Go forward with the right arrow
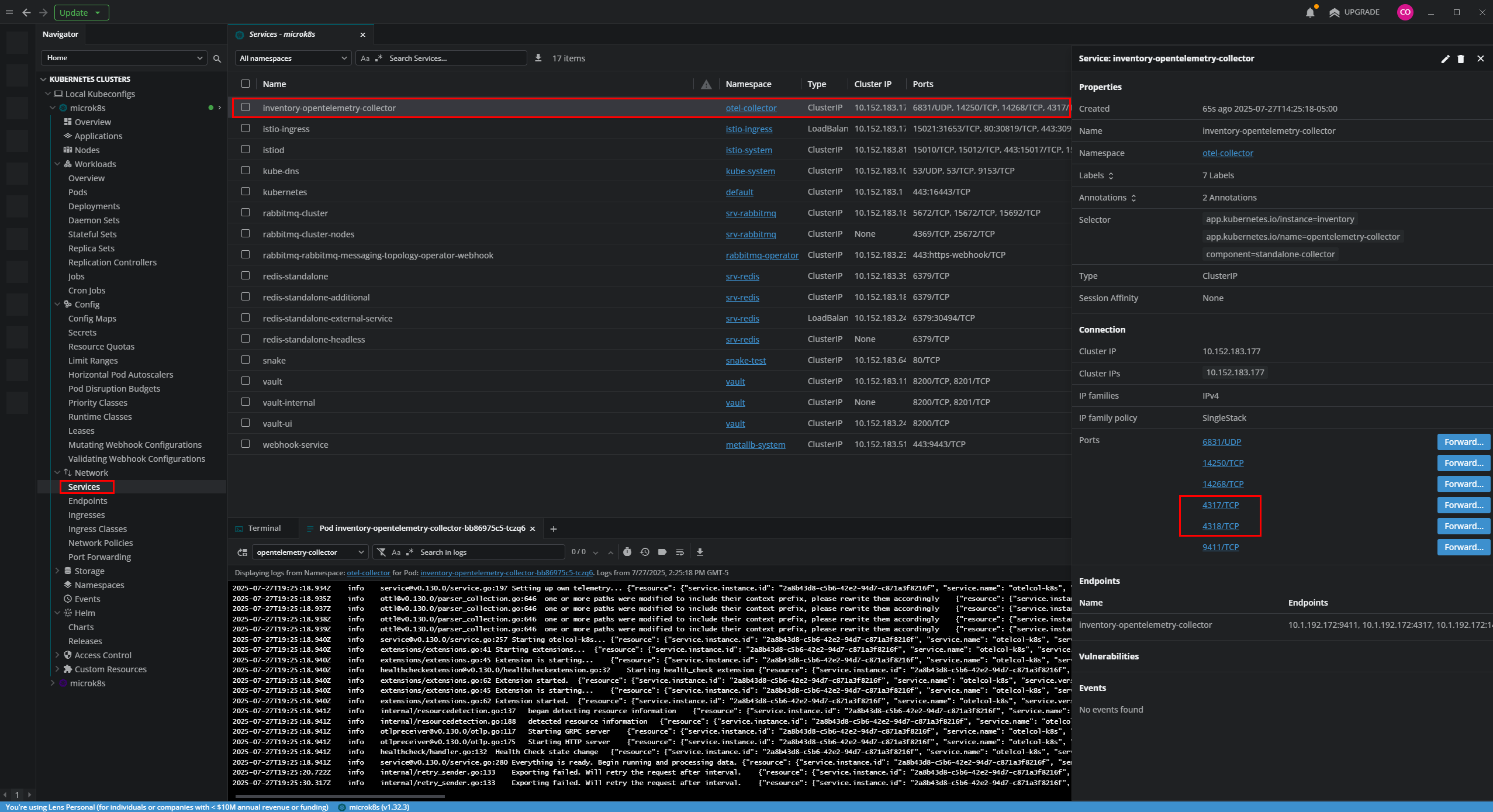 pyautogui.click(x=43, y=12)
